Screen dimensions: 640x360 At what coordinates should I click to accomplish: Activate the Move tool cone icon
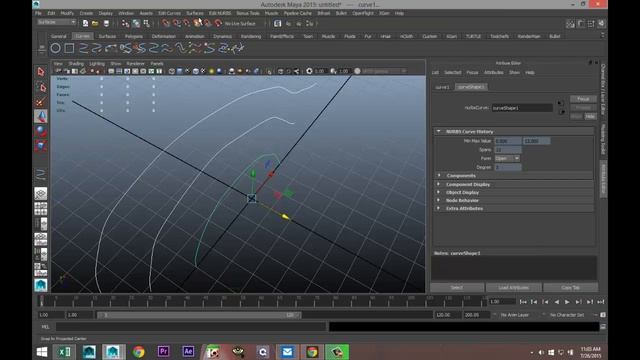tap(41, 117)
